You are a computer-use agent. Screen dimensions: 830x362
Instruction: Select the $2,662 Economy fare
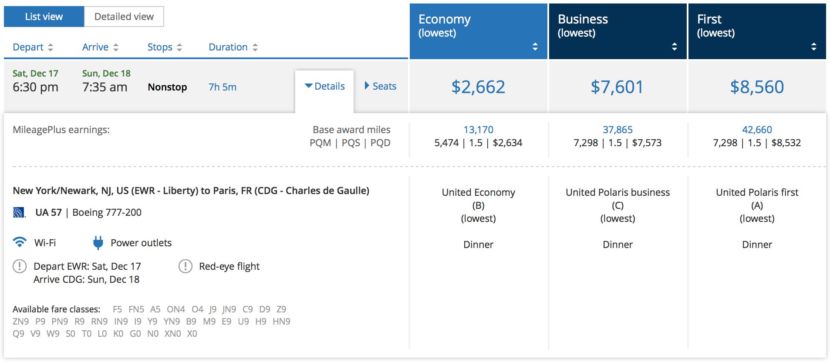pos(478,87)
